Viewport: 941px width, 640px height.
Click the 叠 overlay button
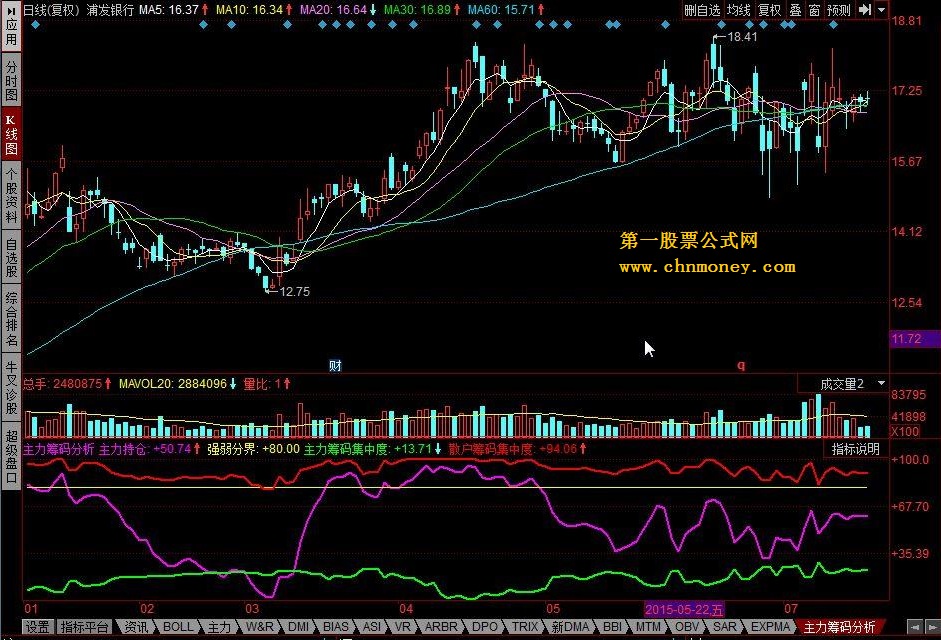click(795, 10)
